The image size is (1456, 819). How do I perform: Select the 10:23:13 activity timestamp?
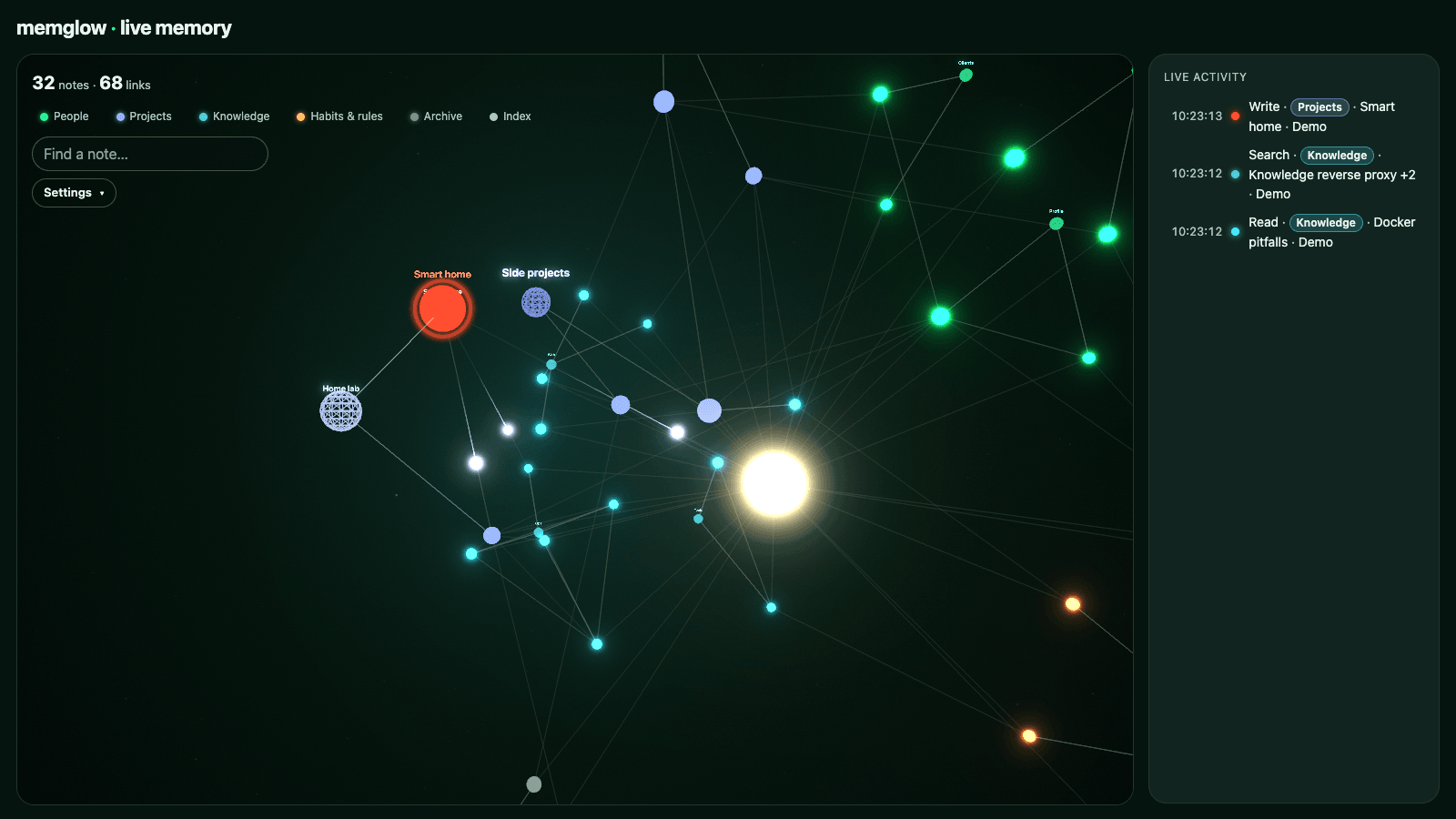point(1197,116)
